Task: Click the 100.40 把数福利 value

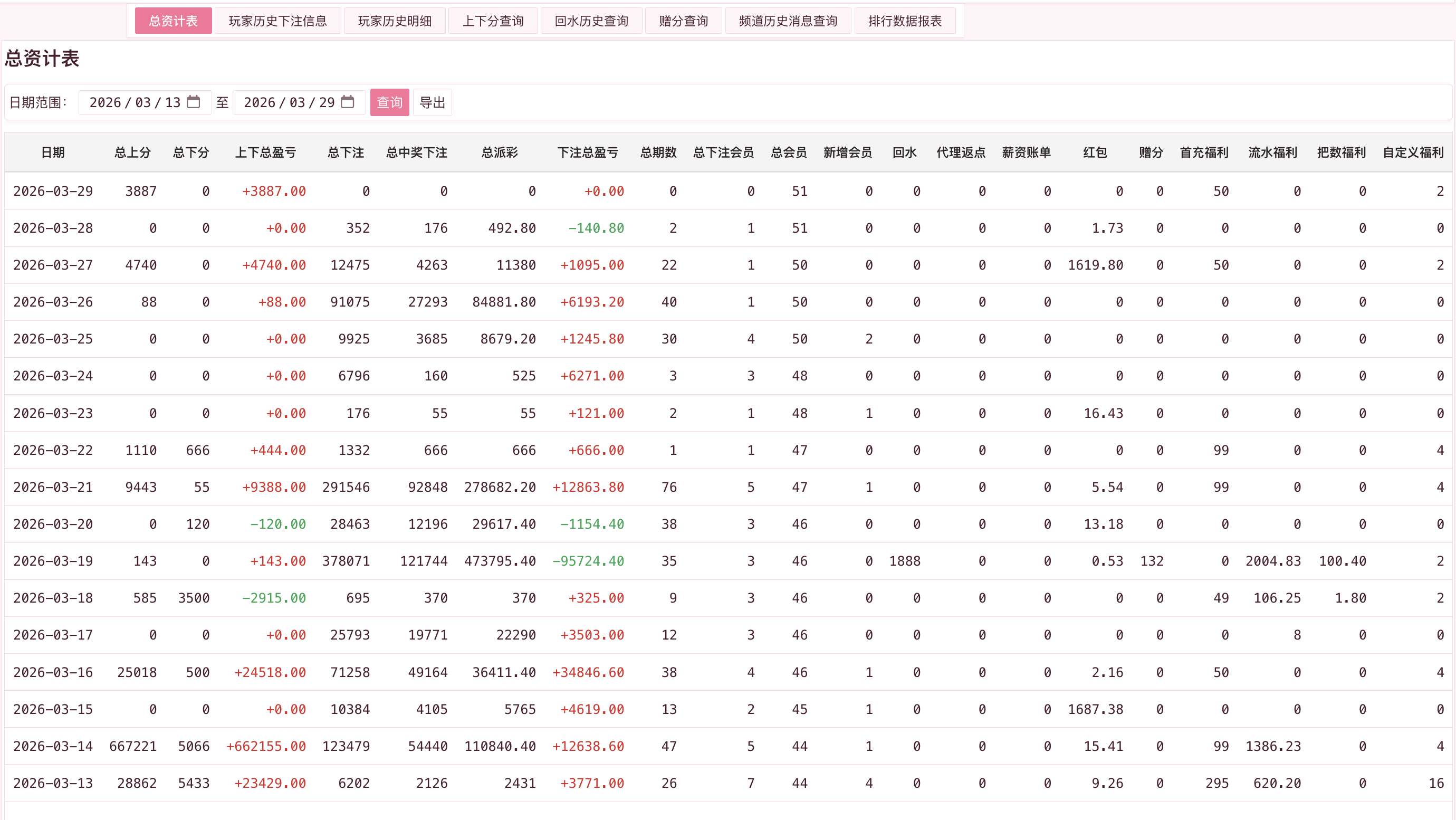Action: pyautogui.click(x=1343, y=561)
